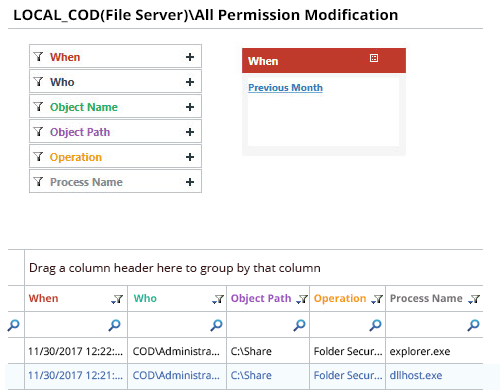This screenshot has height=390, width=500.
Task: Click filter icon in Process Name column header
Action: click(x=474, y=299)
